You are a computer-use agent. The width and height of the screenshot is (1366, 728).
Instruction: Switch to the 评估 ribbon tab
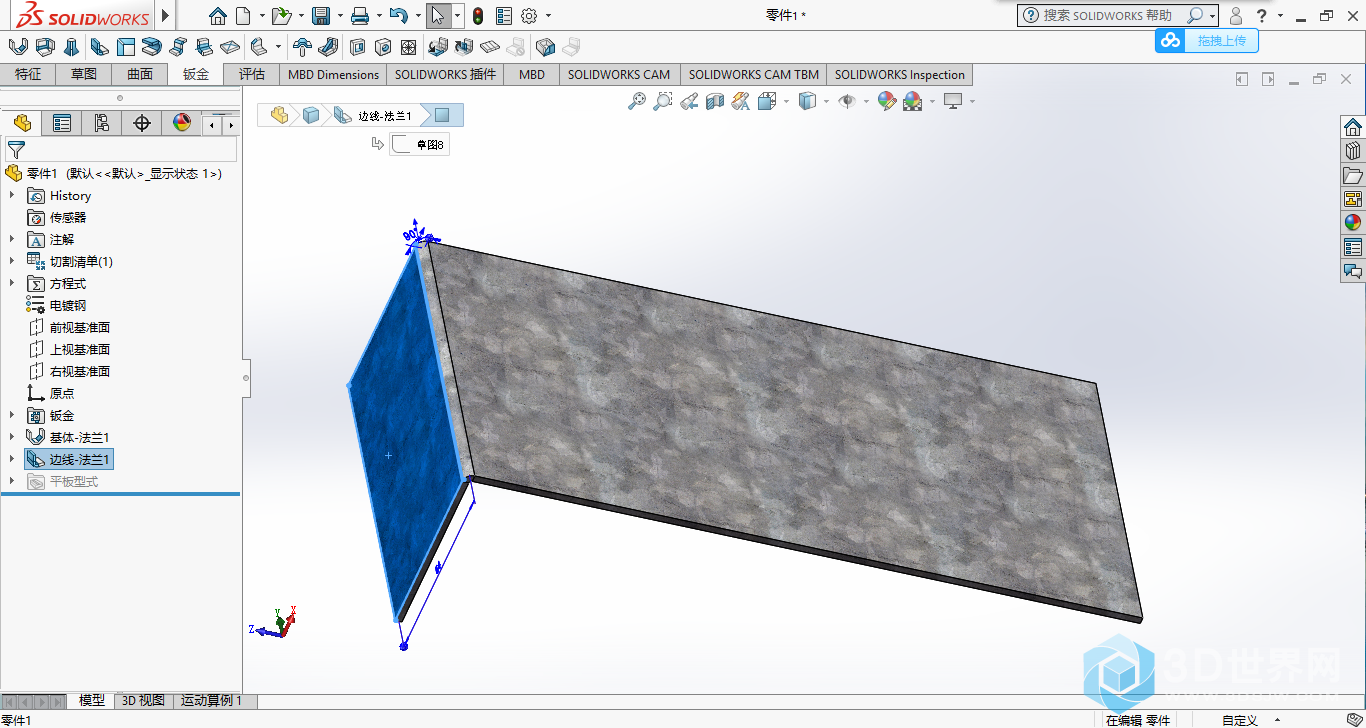click(x=252, y=74)
